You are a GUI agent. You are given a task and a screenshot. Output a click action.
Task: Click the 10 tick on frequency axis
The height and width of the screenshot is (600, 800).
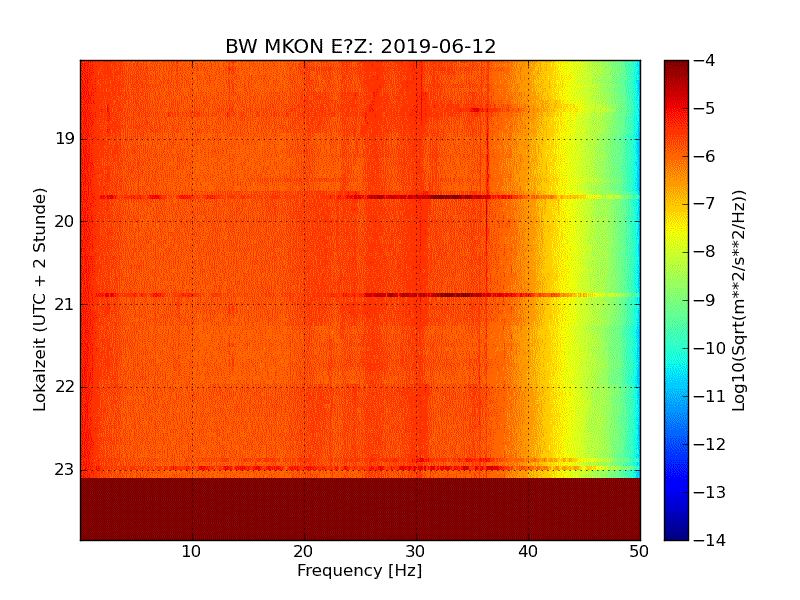191,552
